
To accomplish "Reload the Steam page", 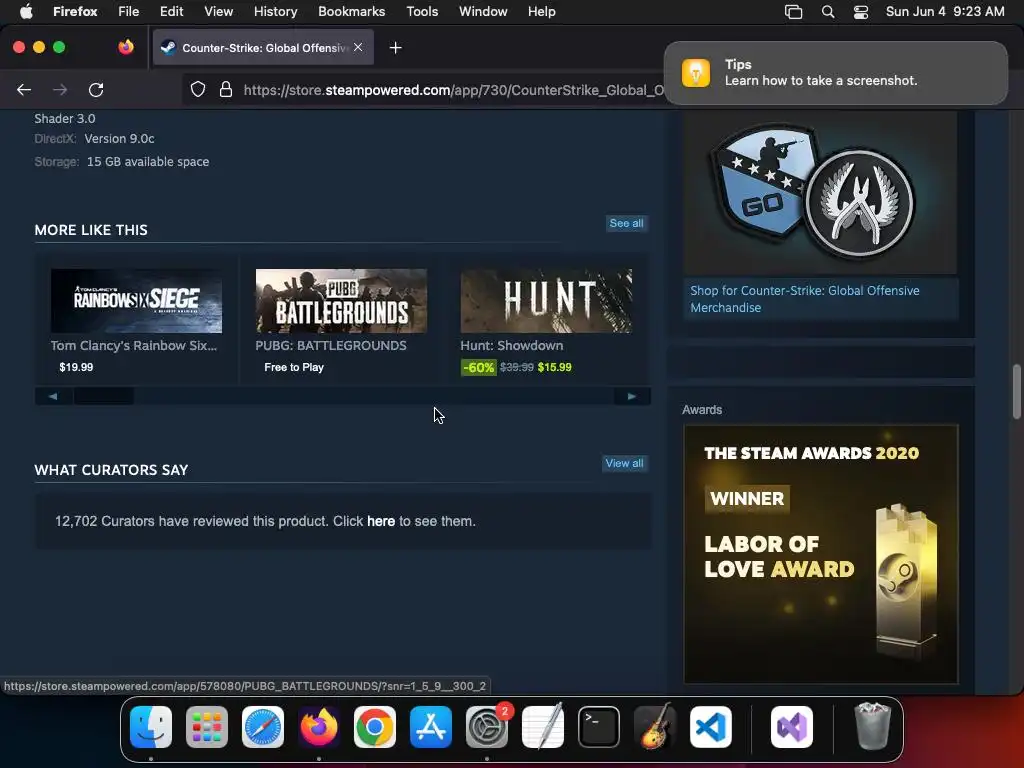I will click(x=96, y=89).
